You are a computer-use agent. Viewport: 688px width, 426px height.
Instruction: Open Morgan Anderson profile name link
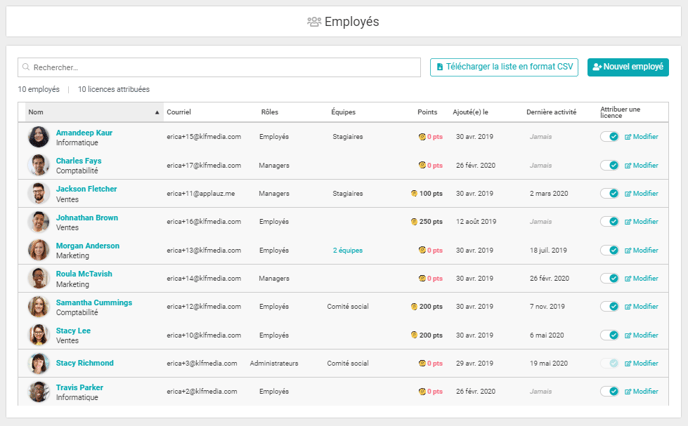(87, 246)
